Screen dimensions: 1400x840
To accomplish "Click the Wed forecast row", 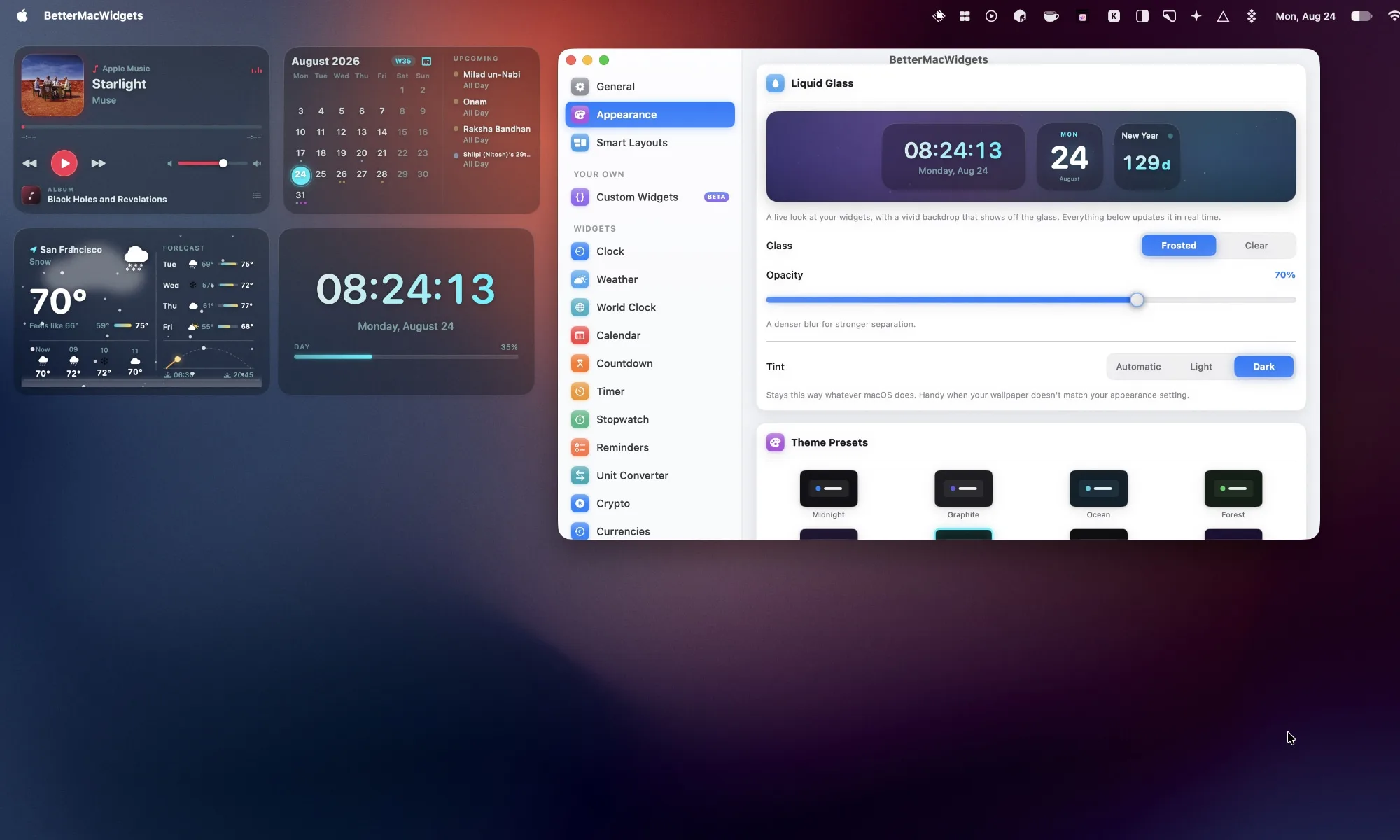I will pos(208,286).
